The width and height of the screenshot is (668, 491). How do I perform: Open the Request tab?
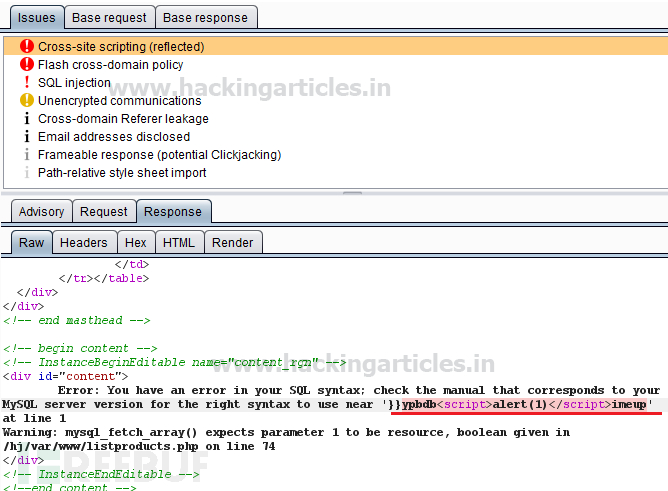coord(104,211)
